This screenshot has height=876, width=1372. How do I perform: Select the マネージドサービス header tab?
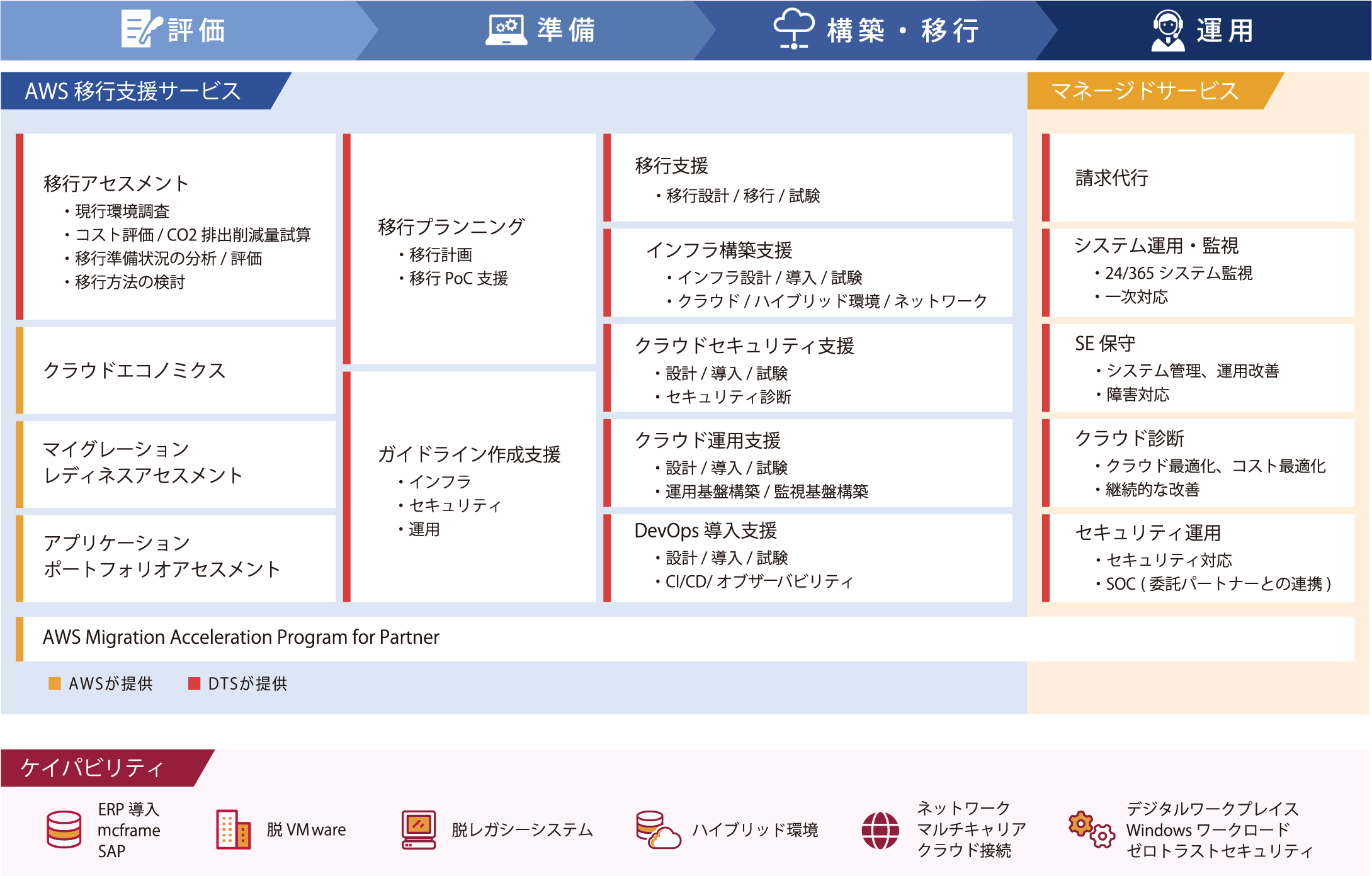point(1145,91)
